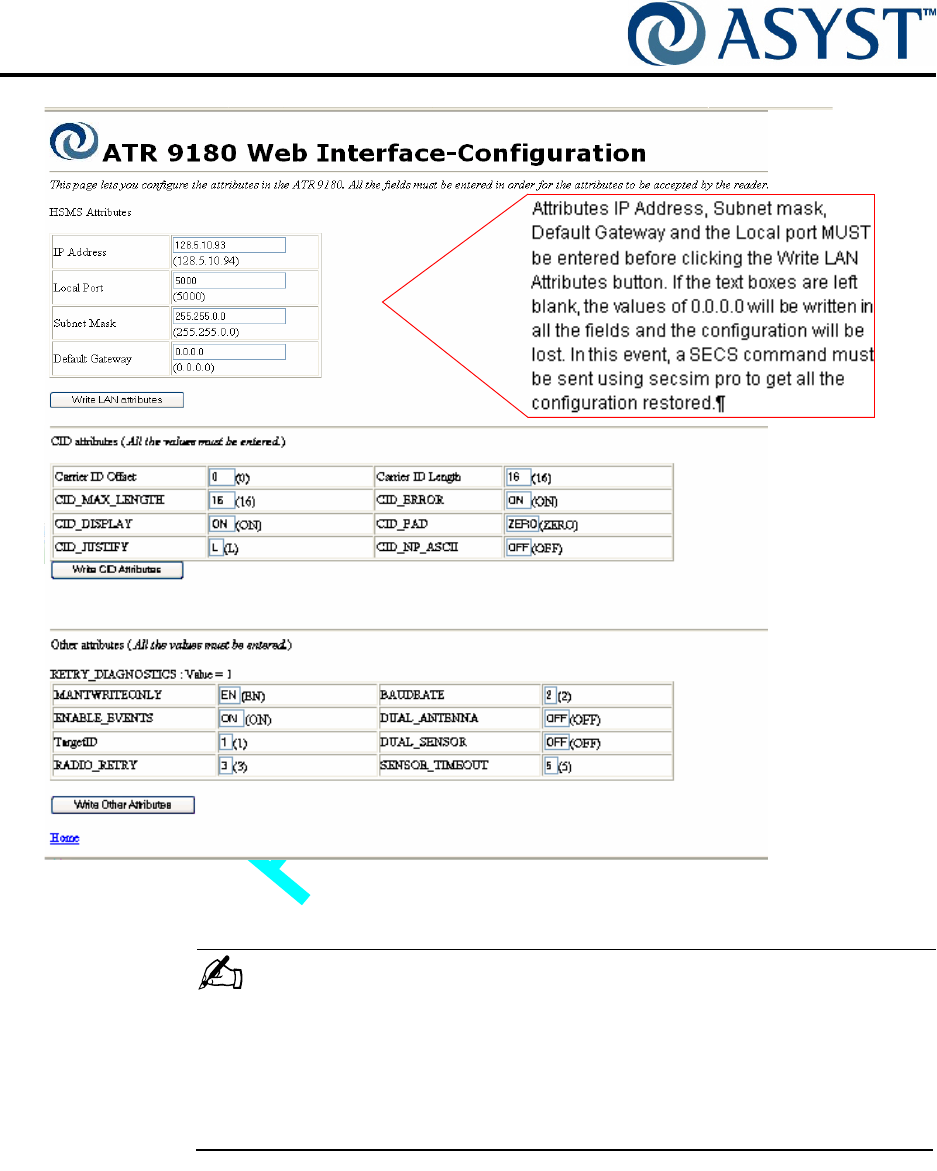This screenshot has height=1171, width=937.
Task: Click the DUAL_ANTENNA label text
Action: 429,718
